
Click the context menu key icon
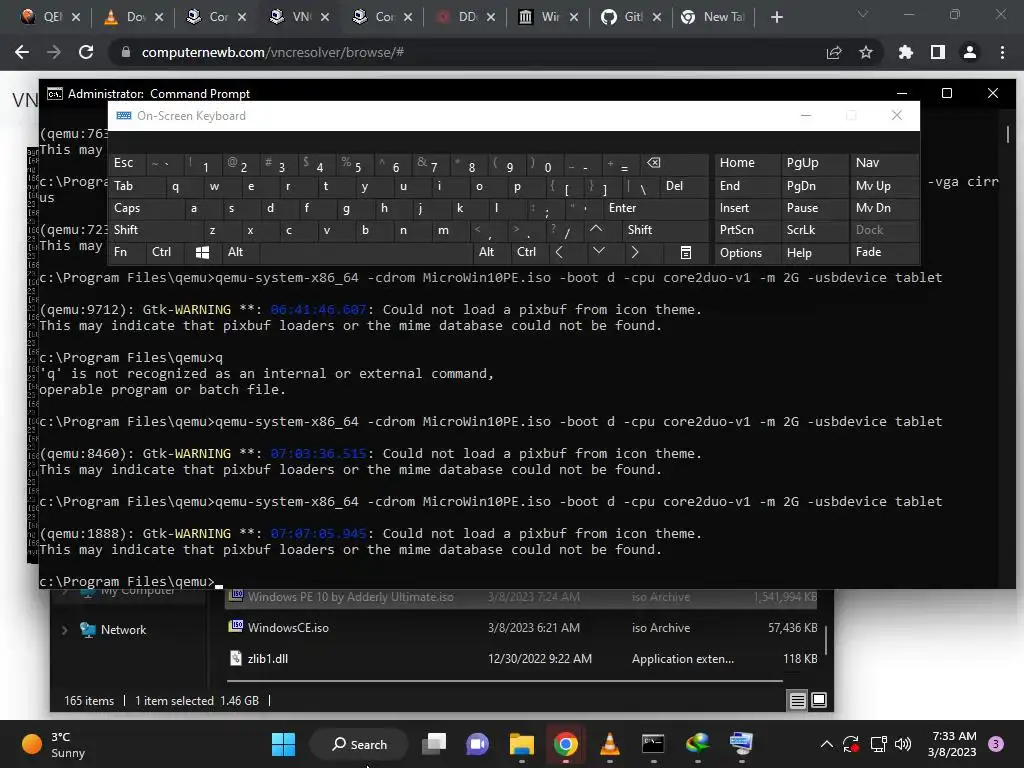(x=685, y=252)
